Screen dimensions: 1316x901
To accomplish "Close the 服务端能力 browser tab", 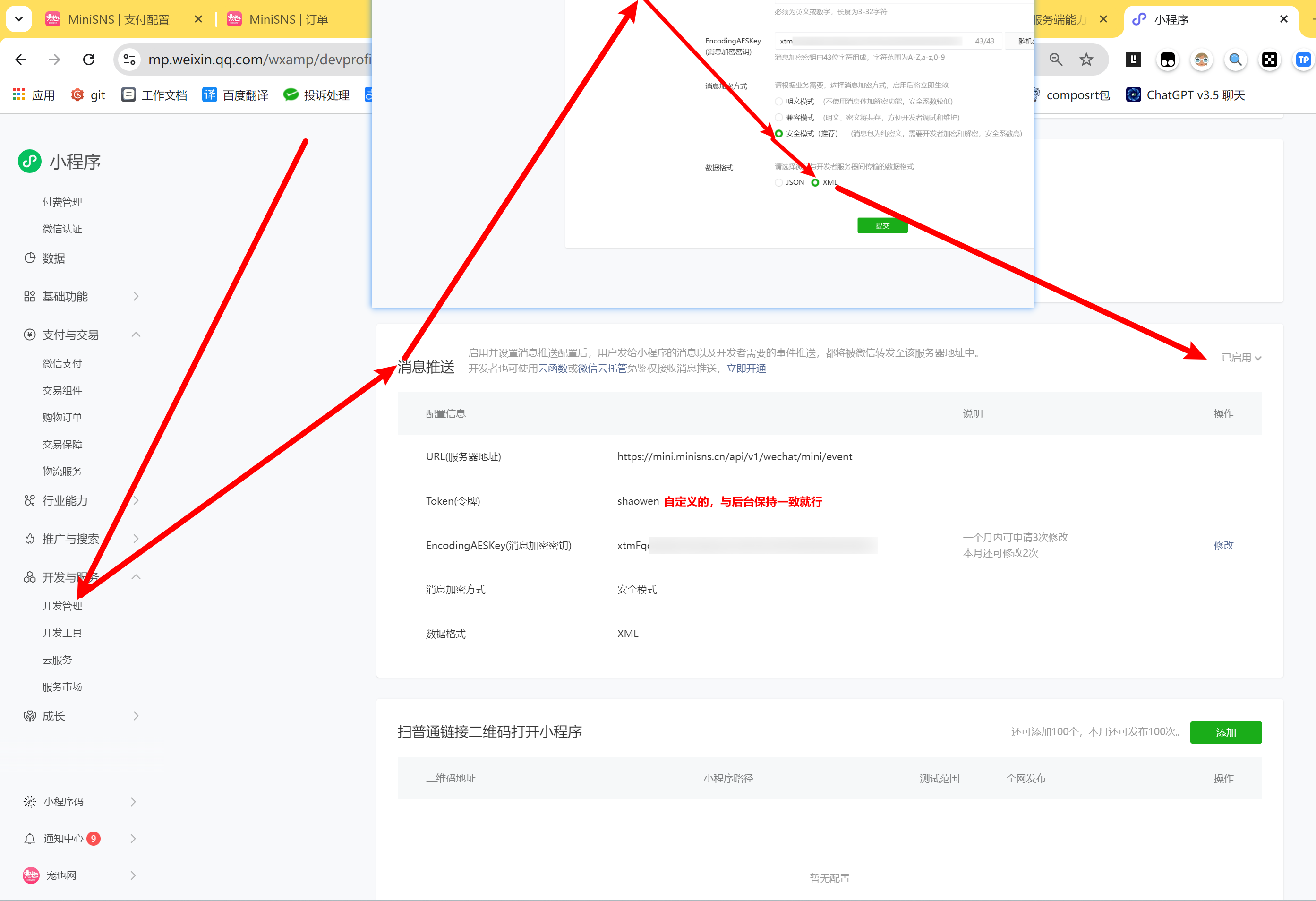I will pyautogui.click(x=1103, y=19).
